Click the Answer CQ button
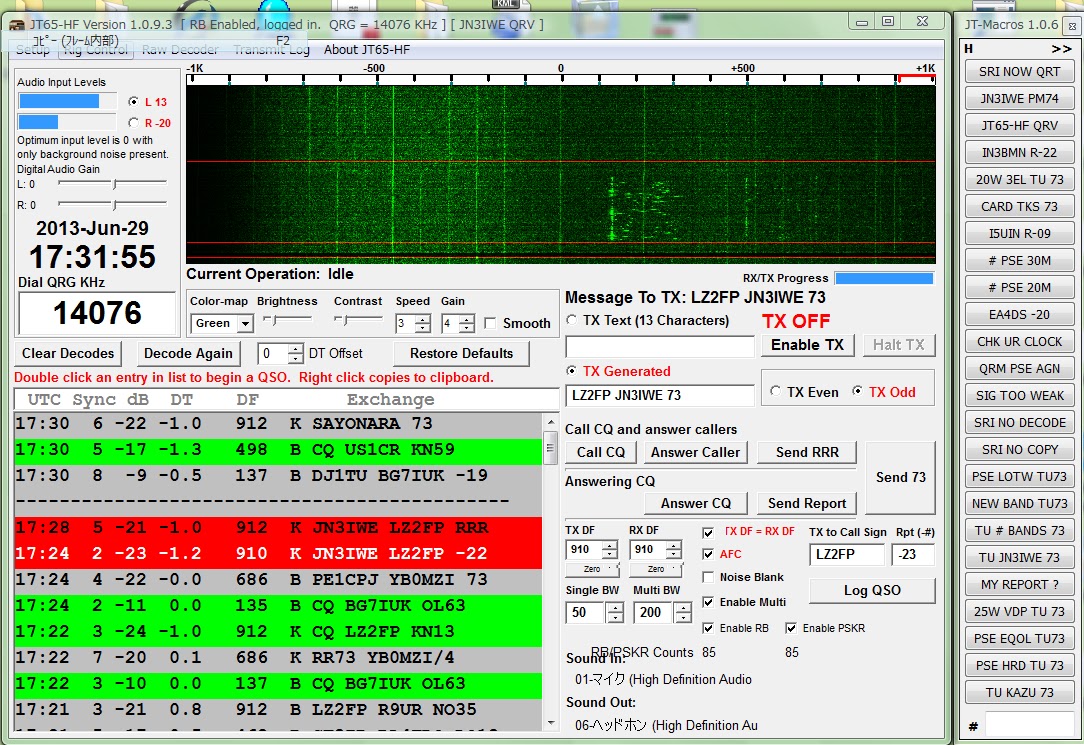Viewport: 1084px width, 745px height. click(695, 503)
